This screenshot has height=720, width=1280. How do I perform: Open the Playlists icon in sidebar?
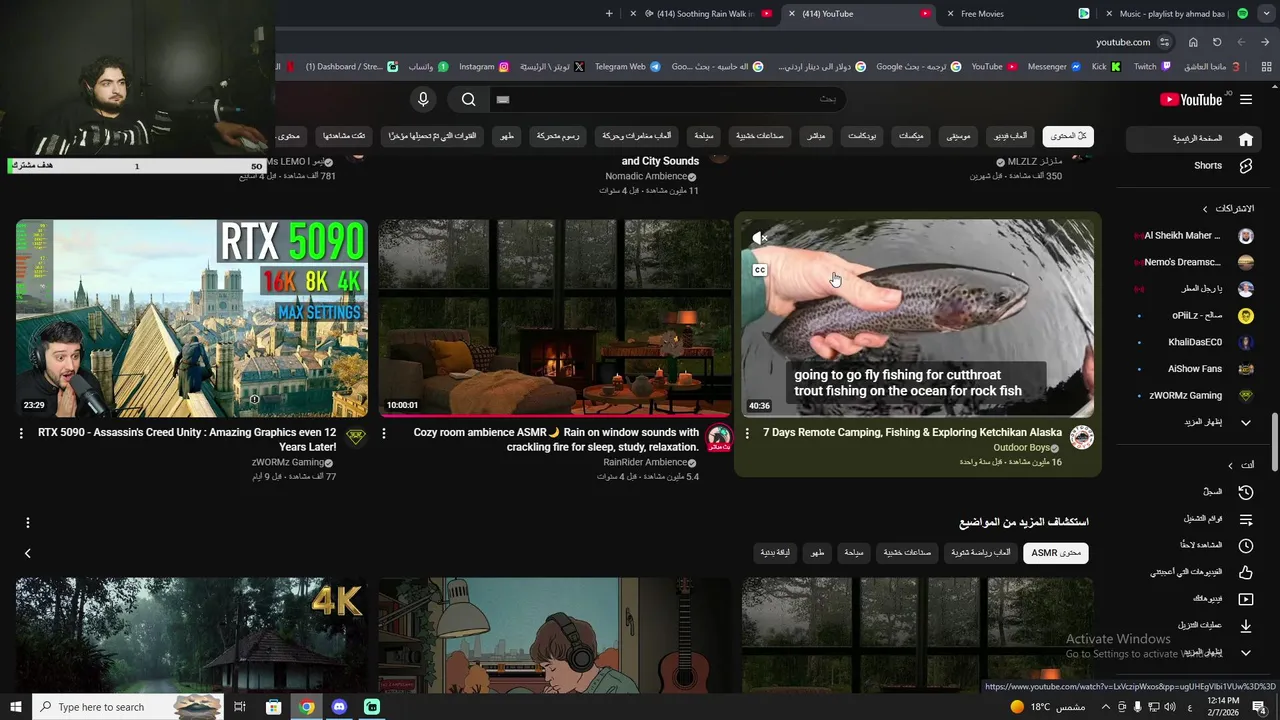(1245, 519)
